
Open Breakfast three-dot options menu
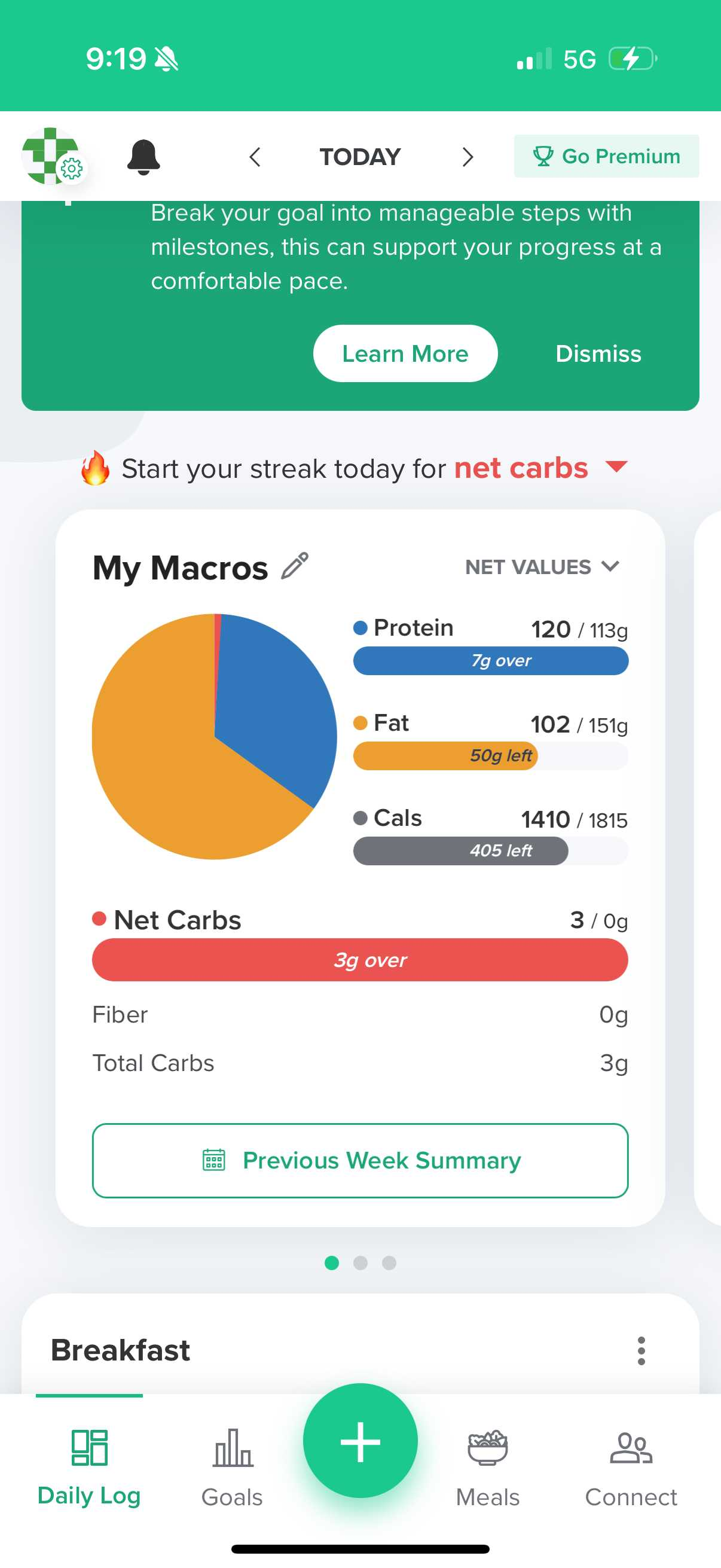click(641, 1351)
